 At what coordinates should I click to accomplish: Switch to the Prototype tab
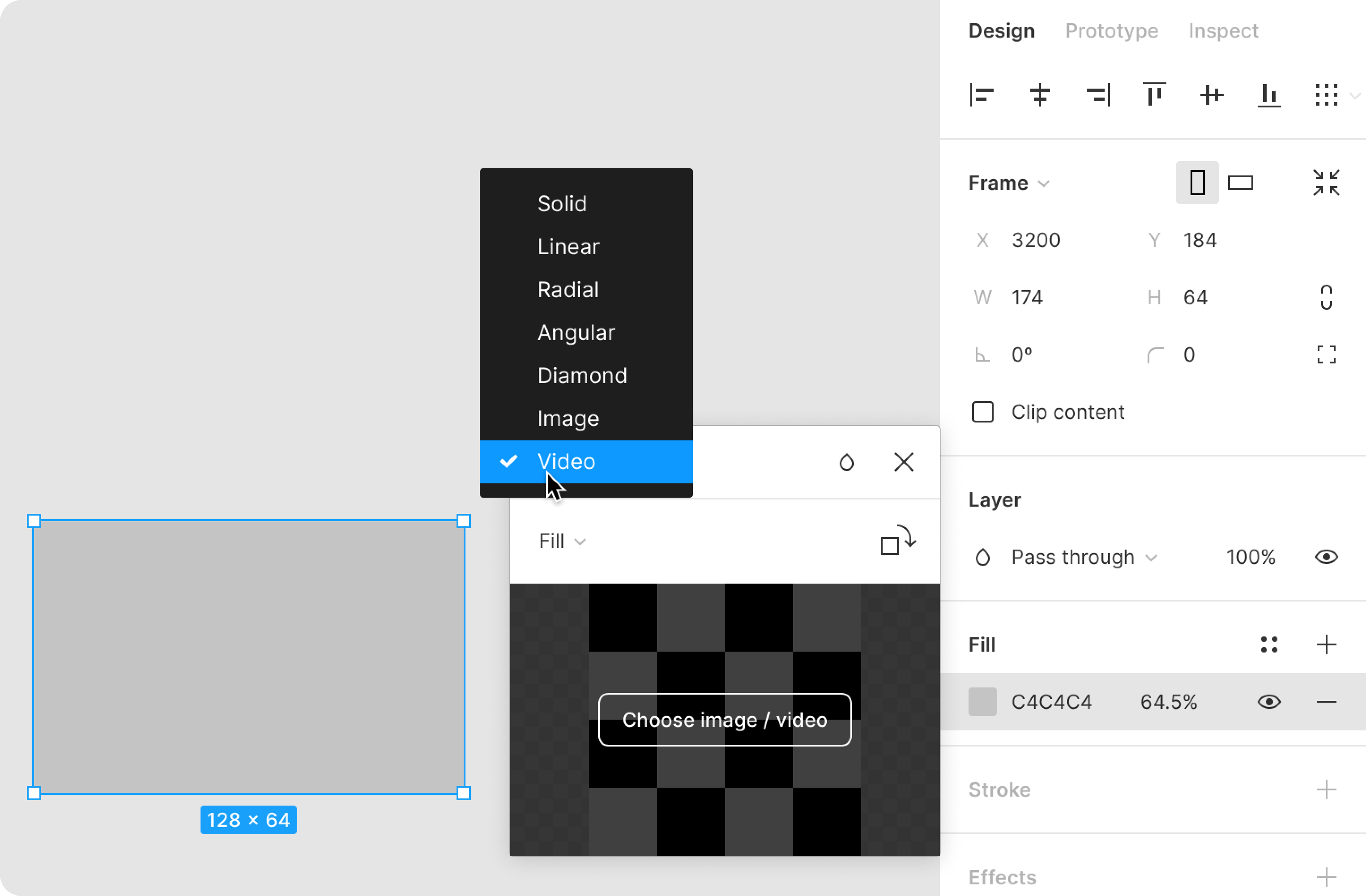click(1111, 31)
